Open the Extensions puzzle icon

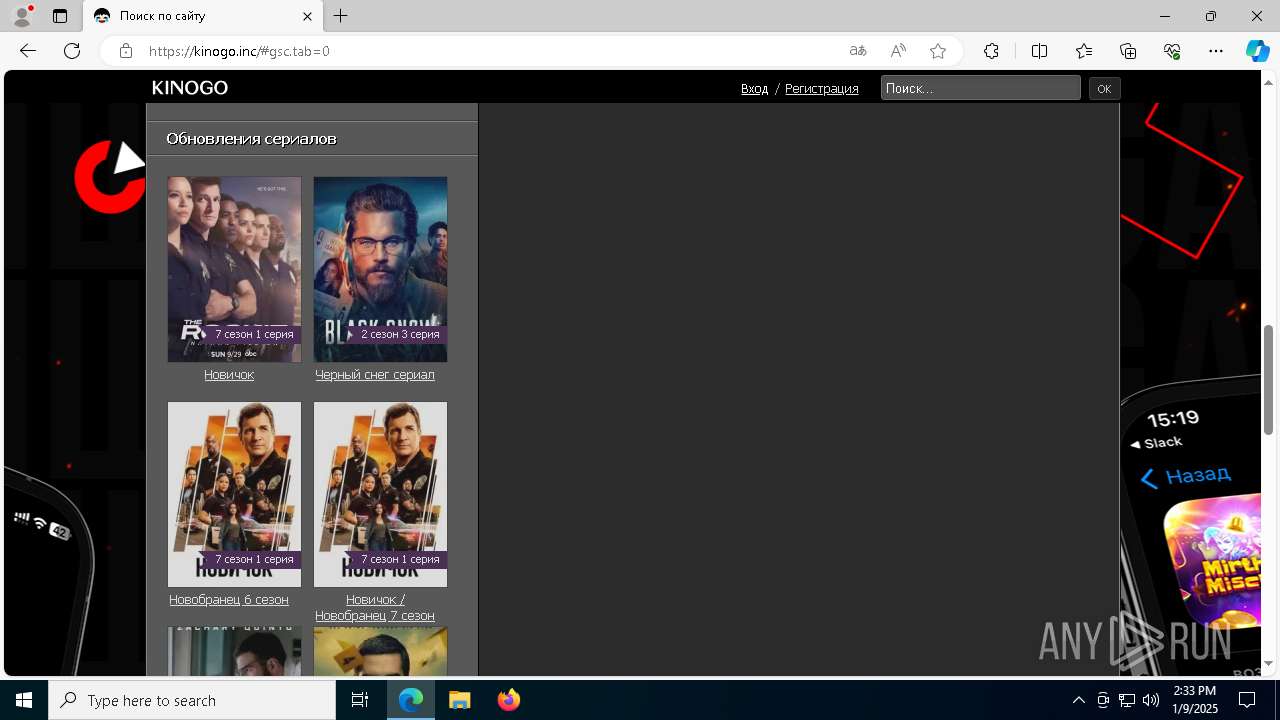pyautogui.click(x=991, y=51)
